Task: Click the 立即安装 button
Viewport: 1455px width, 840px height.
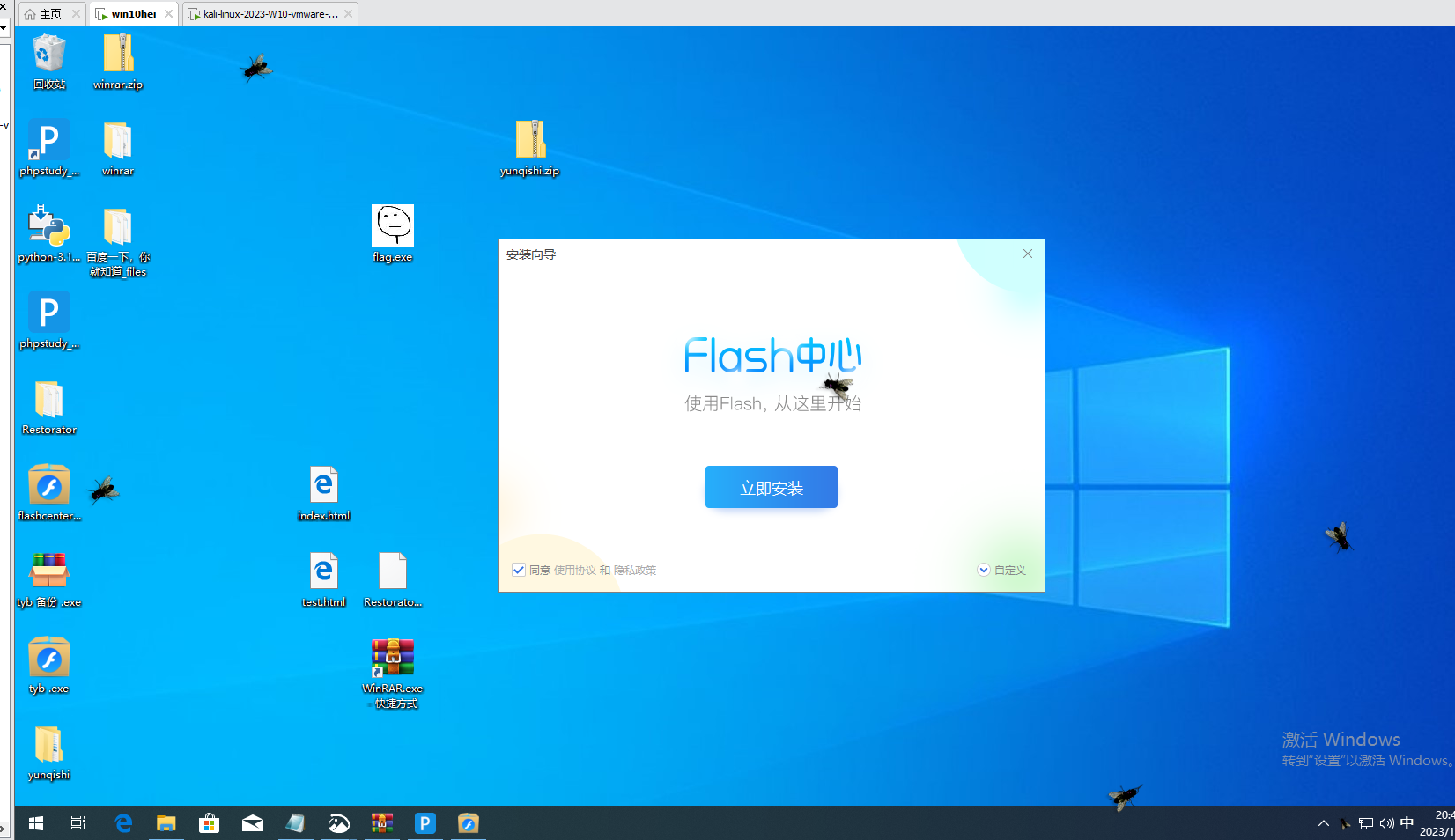Action: (x=772, y=487)
